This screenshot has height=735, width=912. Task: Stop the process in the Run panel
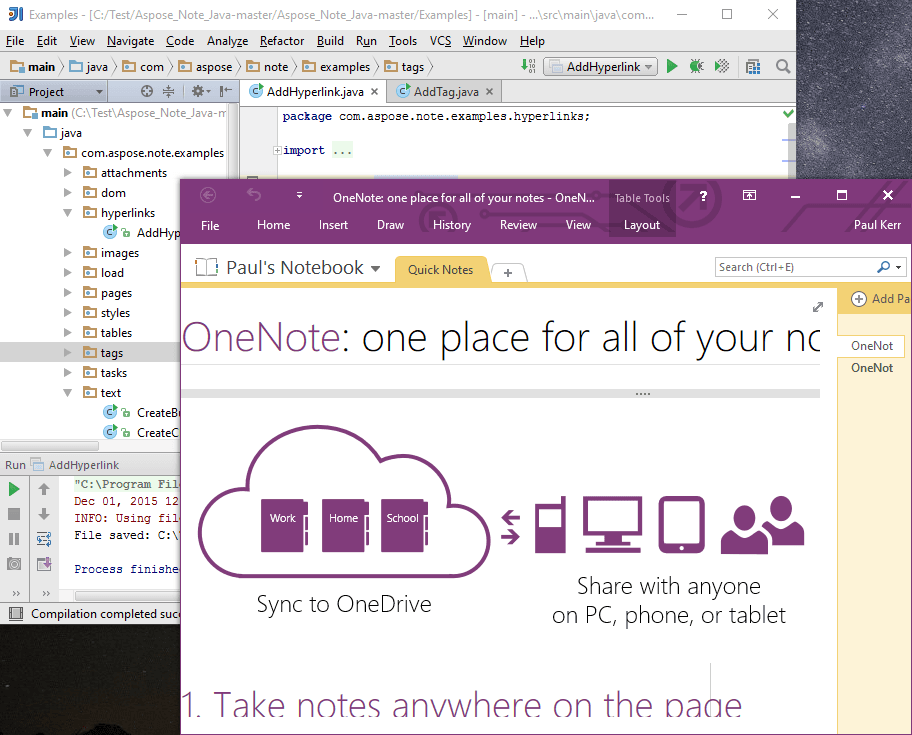click(14, 514)
